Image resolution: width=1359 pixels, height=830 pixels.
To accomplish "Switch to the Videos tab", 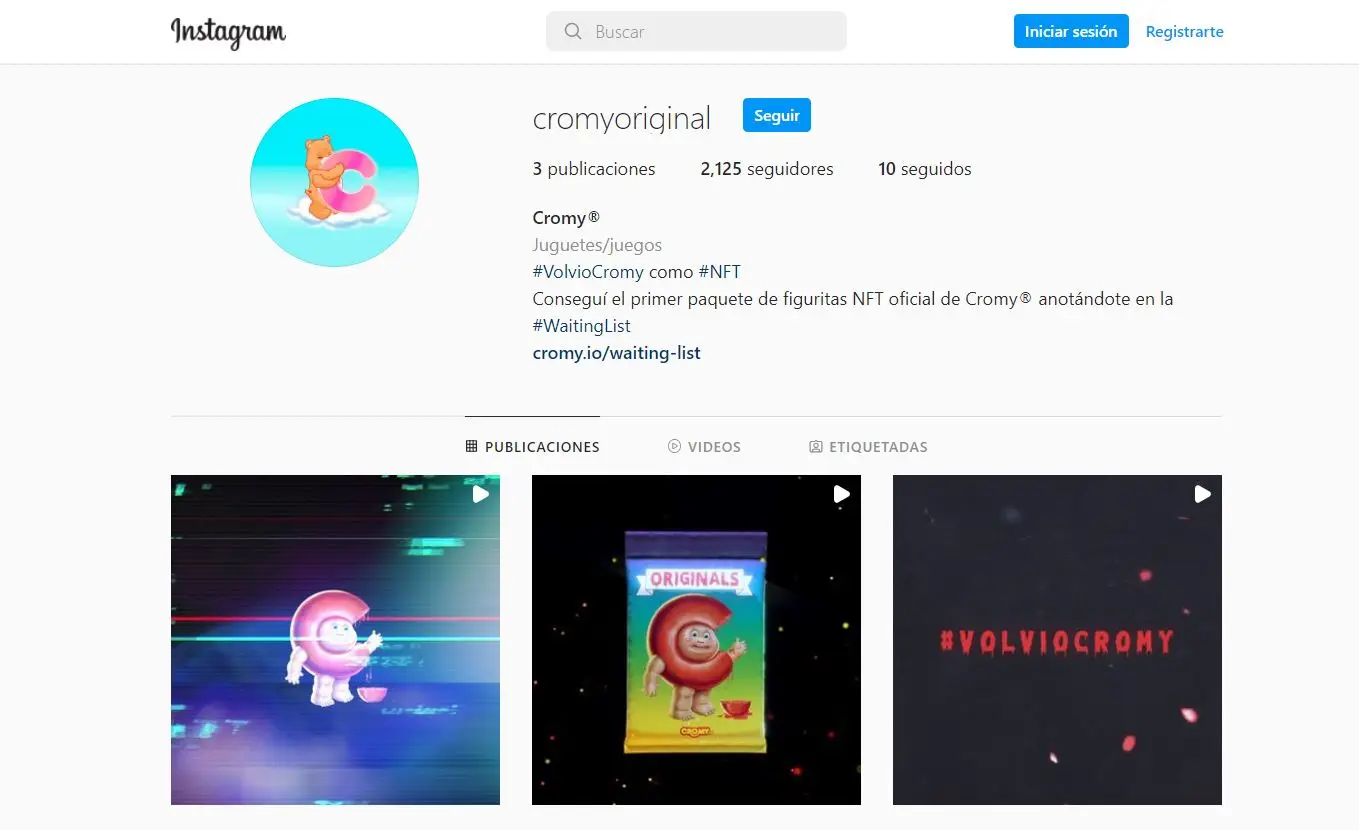I will (704, 447).
